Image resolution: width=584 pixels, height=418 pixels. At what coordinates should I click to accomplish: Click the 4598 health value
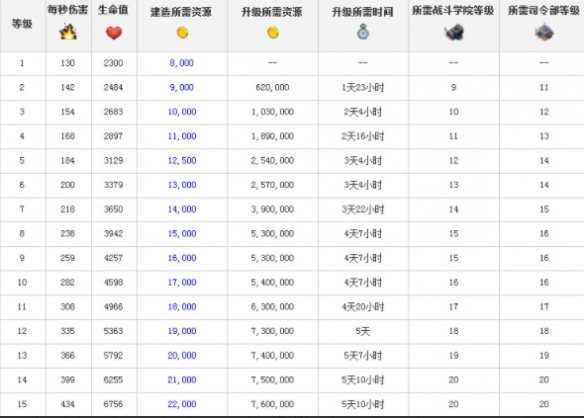pyautogui.click(x=113, y=282)
